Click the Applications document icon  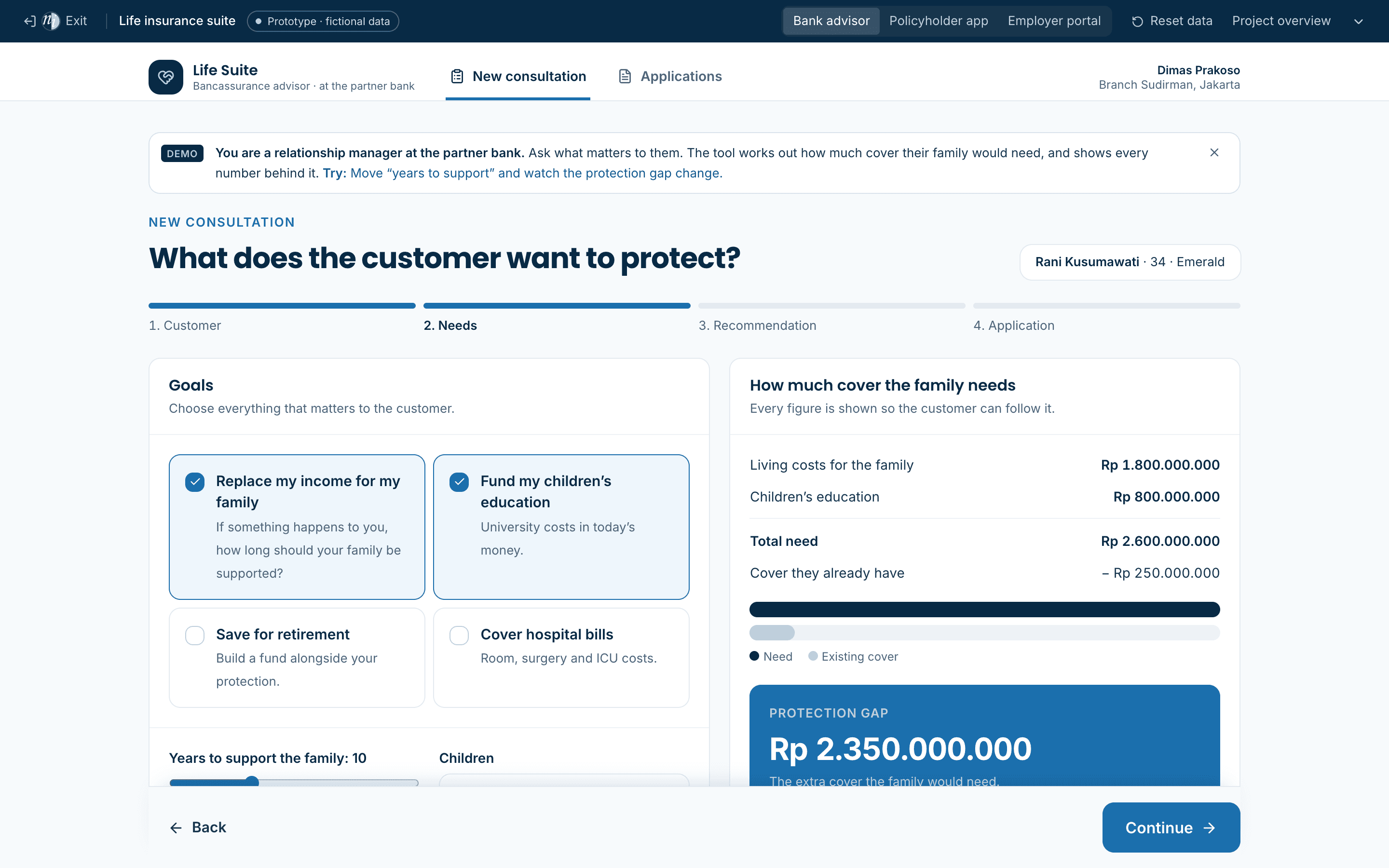625,76
